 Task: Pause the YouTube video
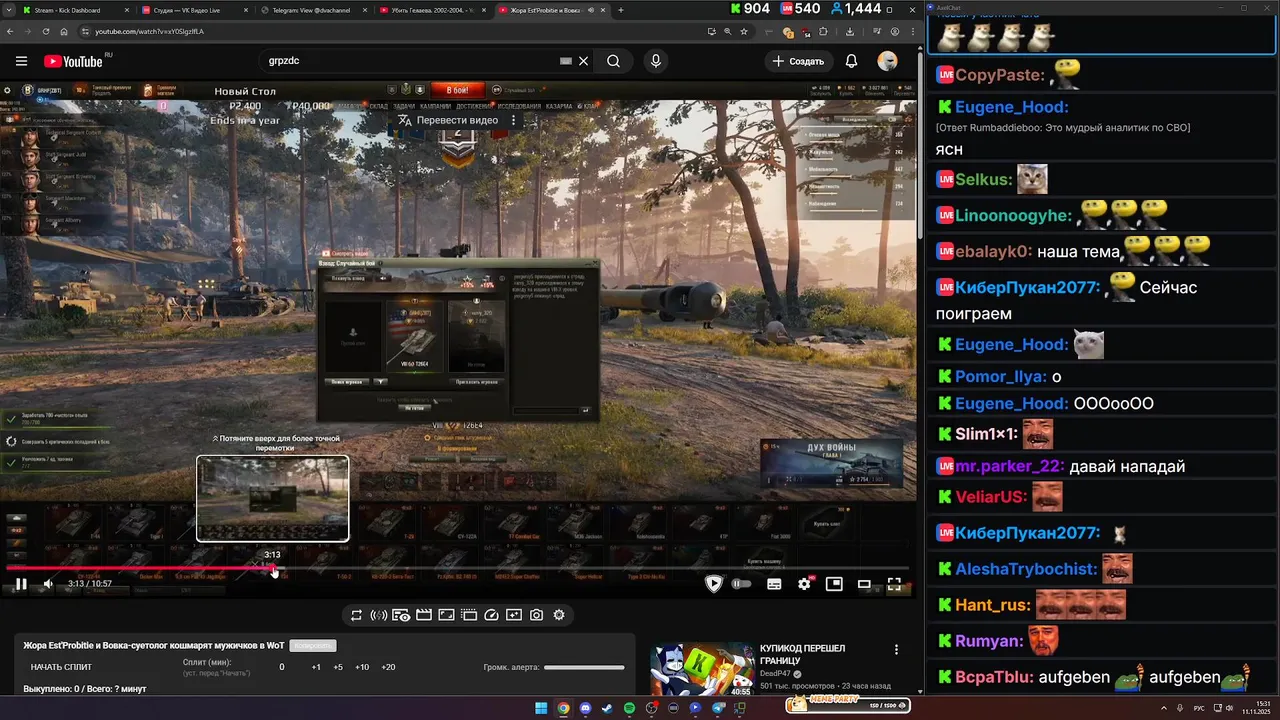point(20,584)
